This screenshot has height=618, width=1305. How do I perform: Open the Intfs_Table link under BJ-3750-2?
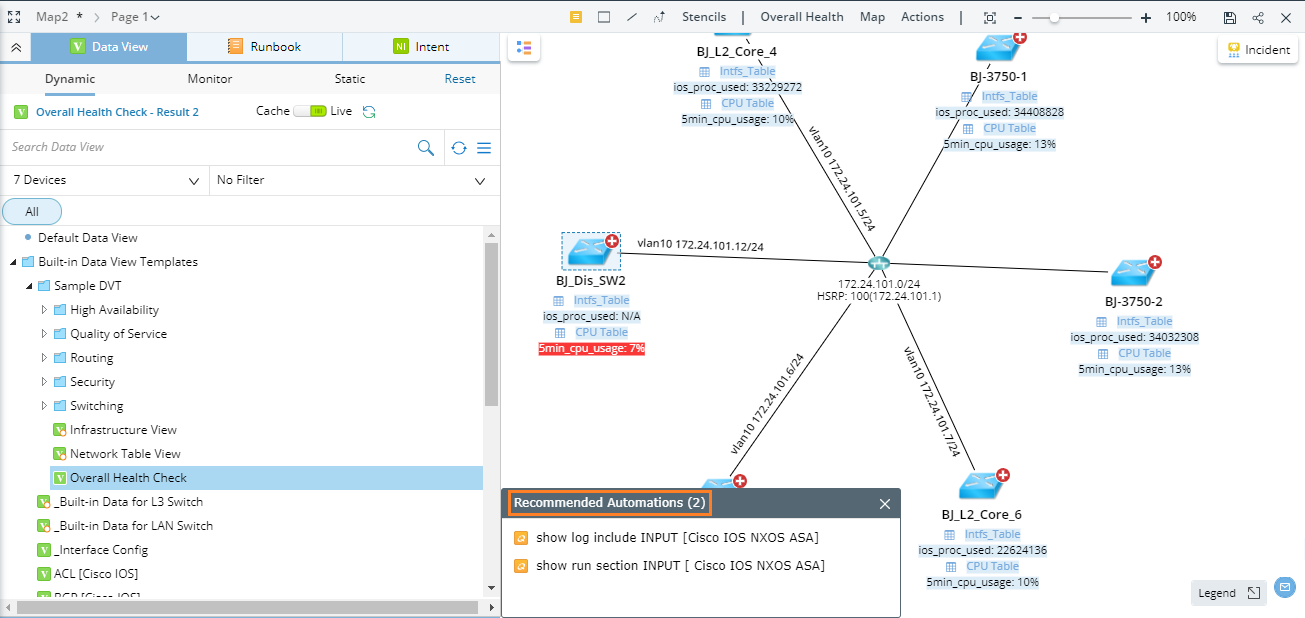point(1143,321)
